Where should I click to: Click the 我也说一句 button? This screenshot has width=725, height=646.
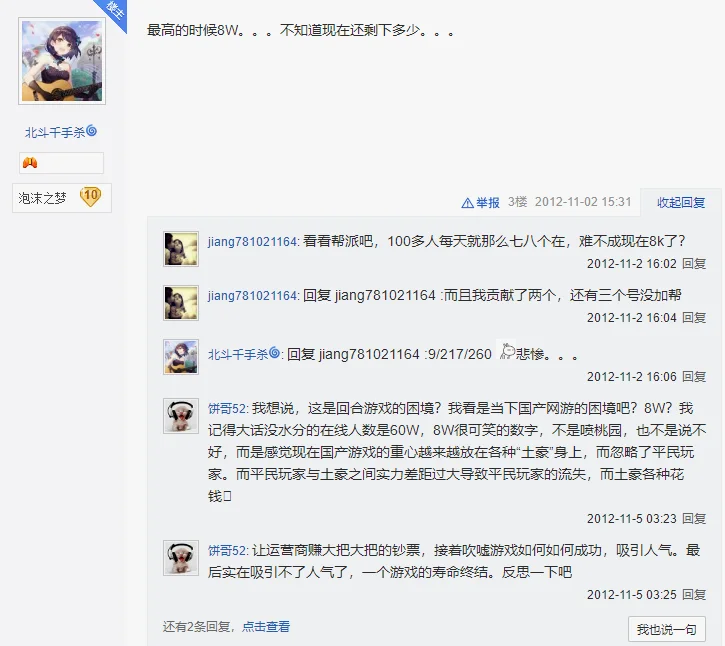pyautogui.click(x=667, y=629)
